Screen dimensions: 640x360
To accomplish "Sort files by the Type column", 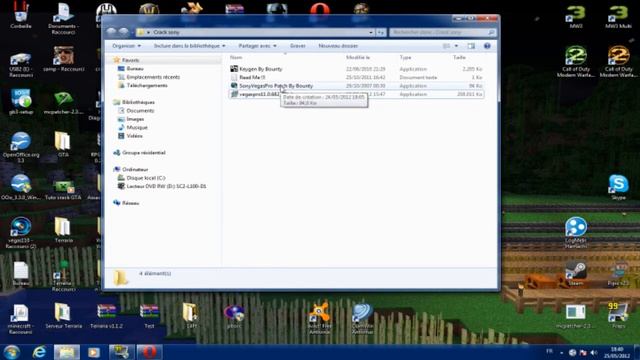I will pyautogui.click(x=405, y=58).
